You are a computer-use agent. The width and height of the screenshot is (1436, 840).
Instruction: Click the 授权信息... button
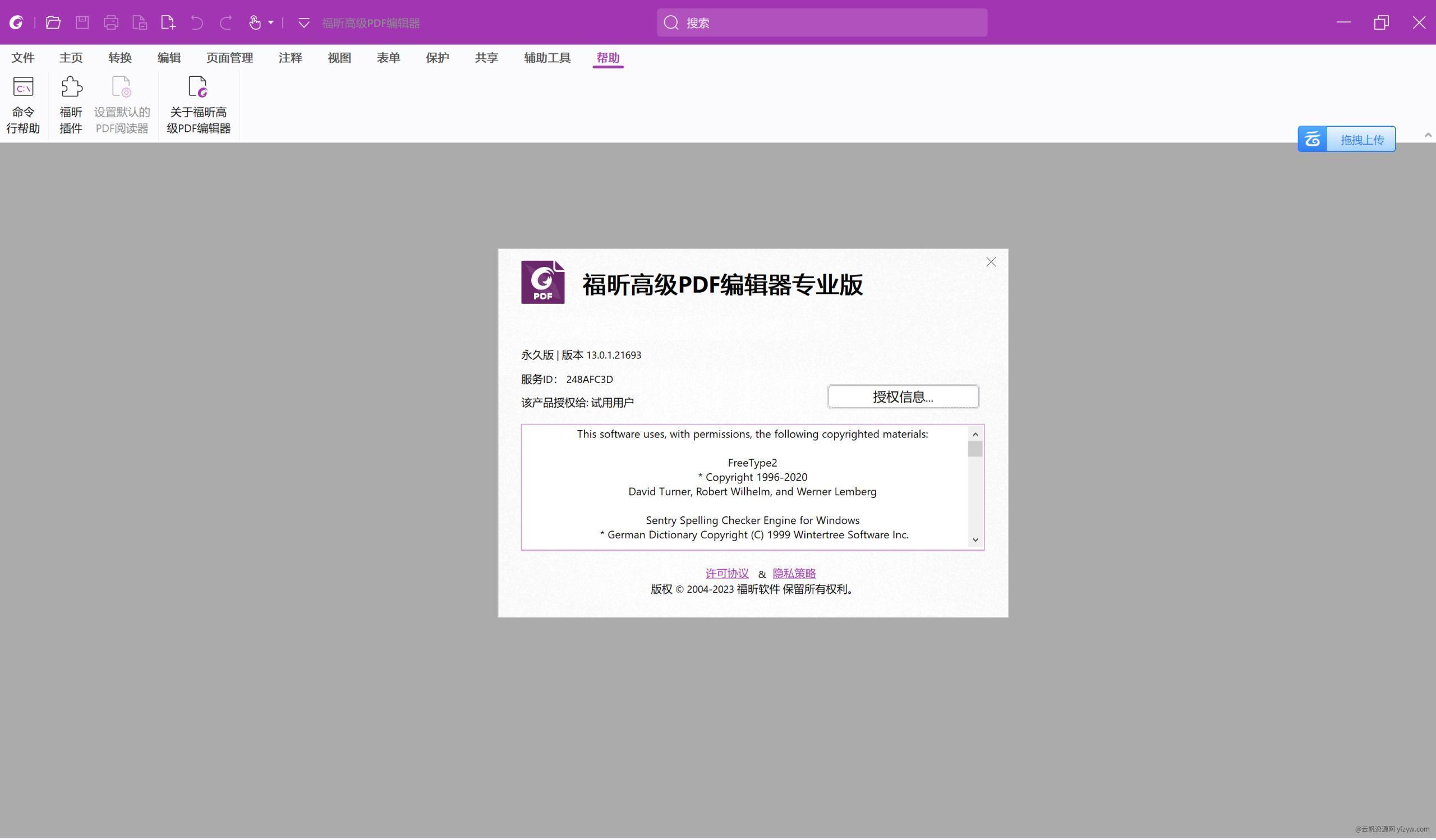click(903, 397)
